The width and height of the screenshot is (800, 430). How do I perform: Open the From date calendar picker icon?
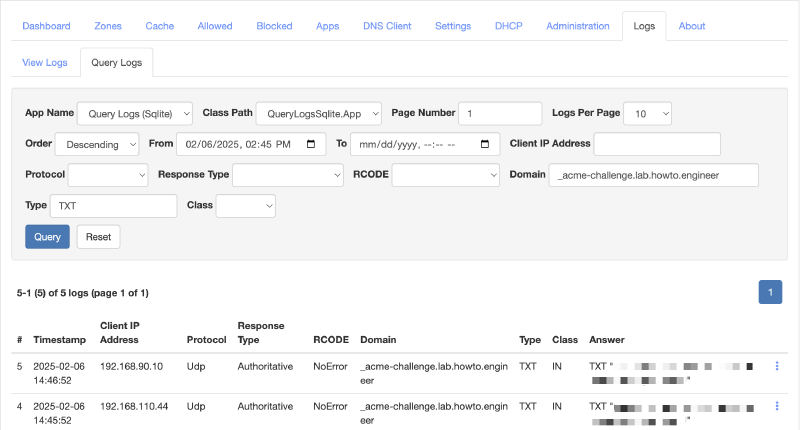[x=311, y=144]
